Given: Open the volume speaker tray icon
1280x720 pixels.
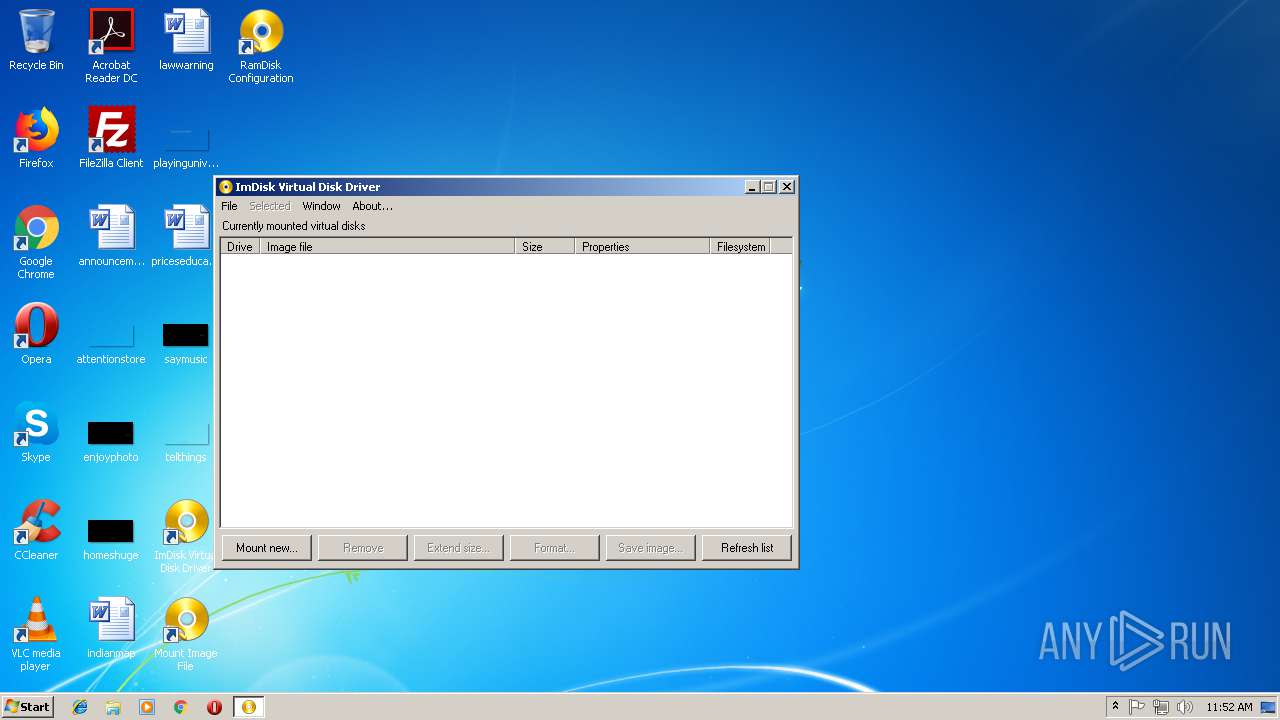Looking at the screenshot, I should coord(1185,707).
